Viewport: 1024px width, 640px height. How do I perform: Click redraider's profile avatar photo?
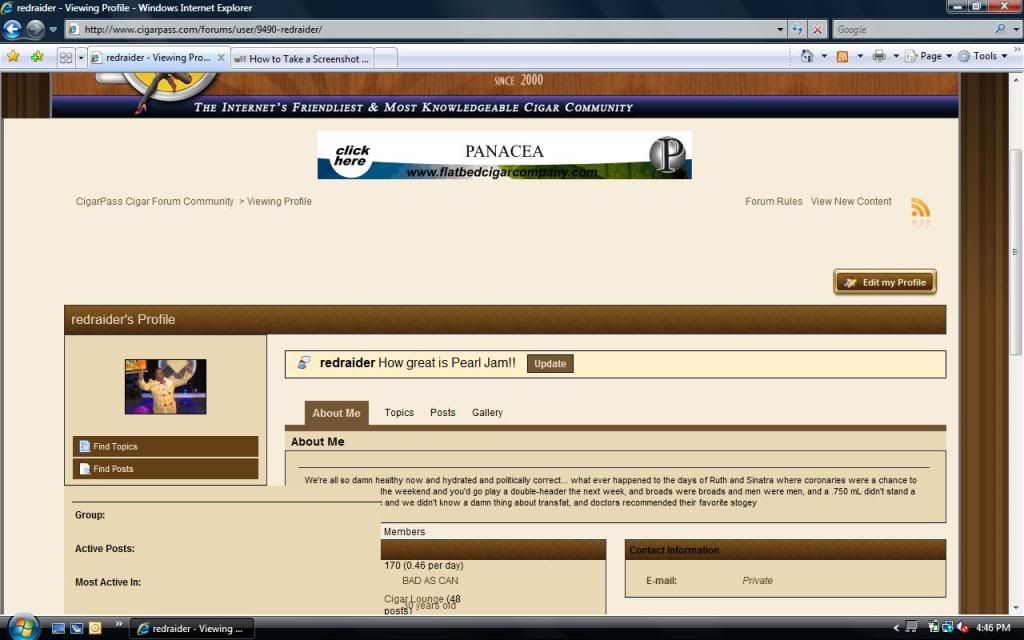165,387
